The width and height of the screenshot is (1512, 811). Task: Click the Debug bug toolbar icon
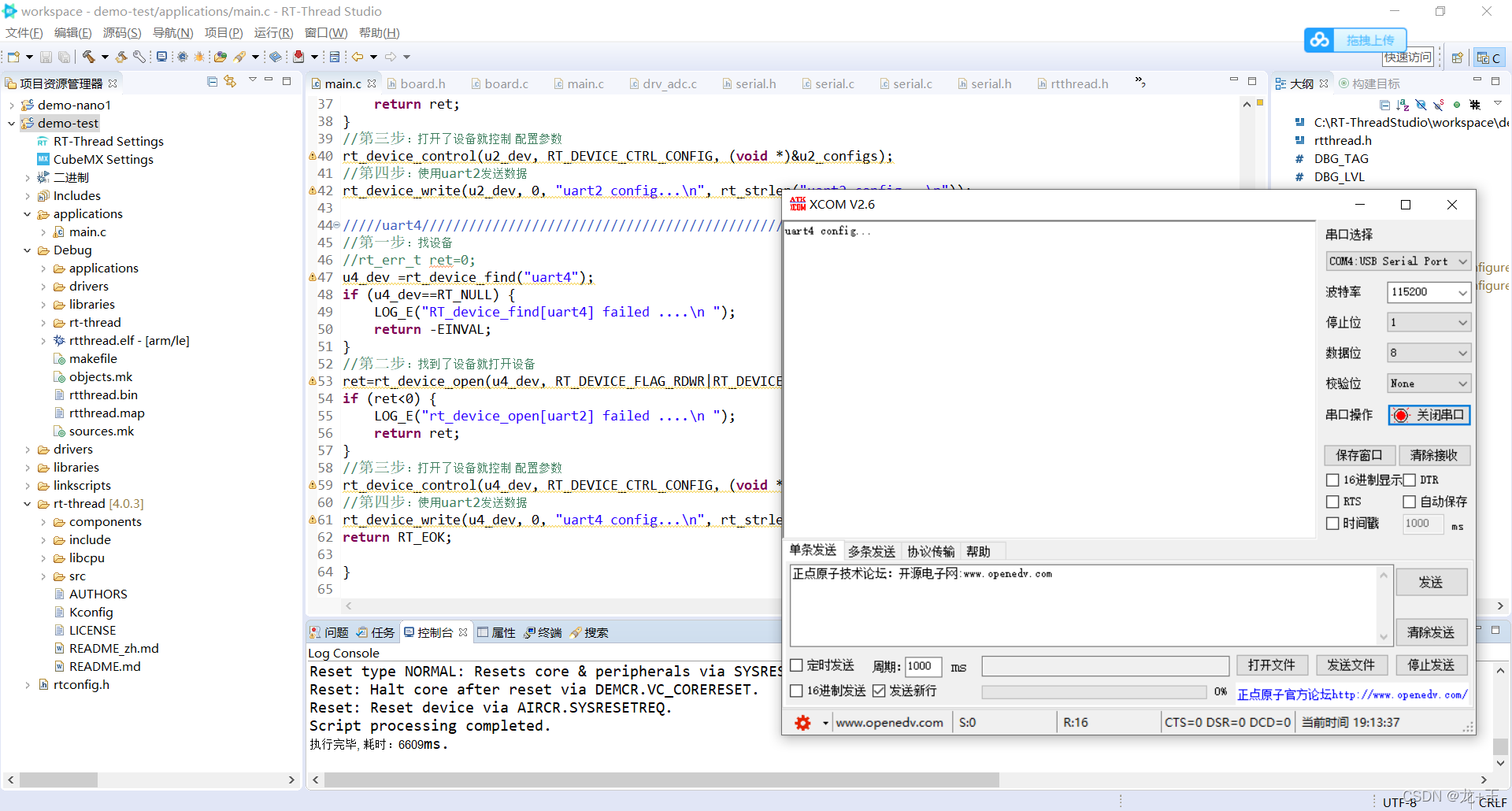click(199, 57)
